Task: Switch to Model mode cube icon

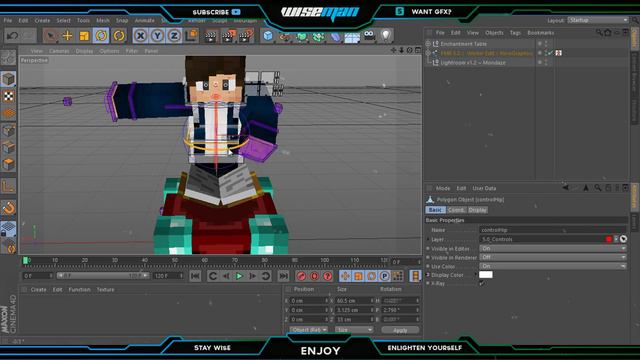Action: pos(8,79)
